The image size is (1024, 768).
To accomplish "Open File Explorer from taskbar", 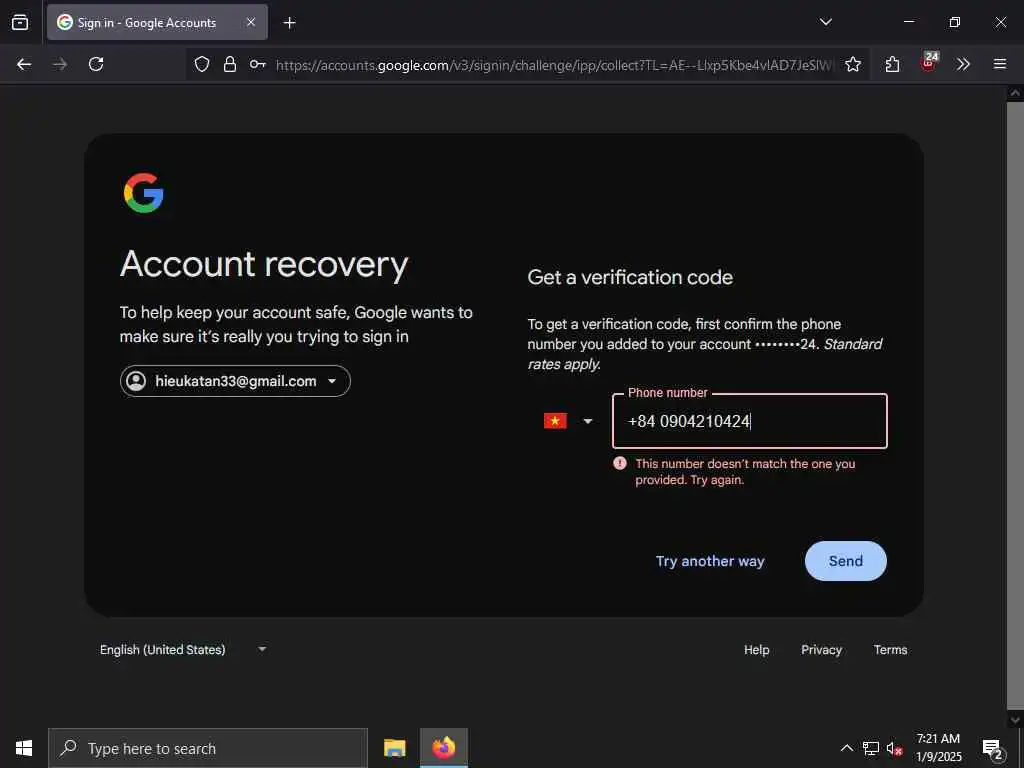I will (x=394, y=748).
